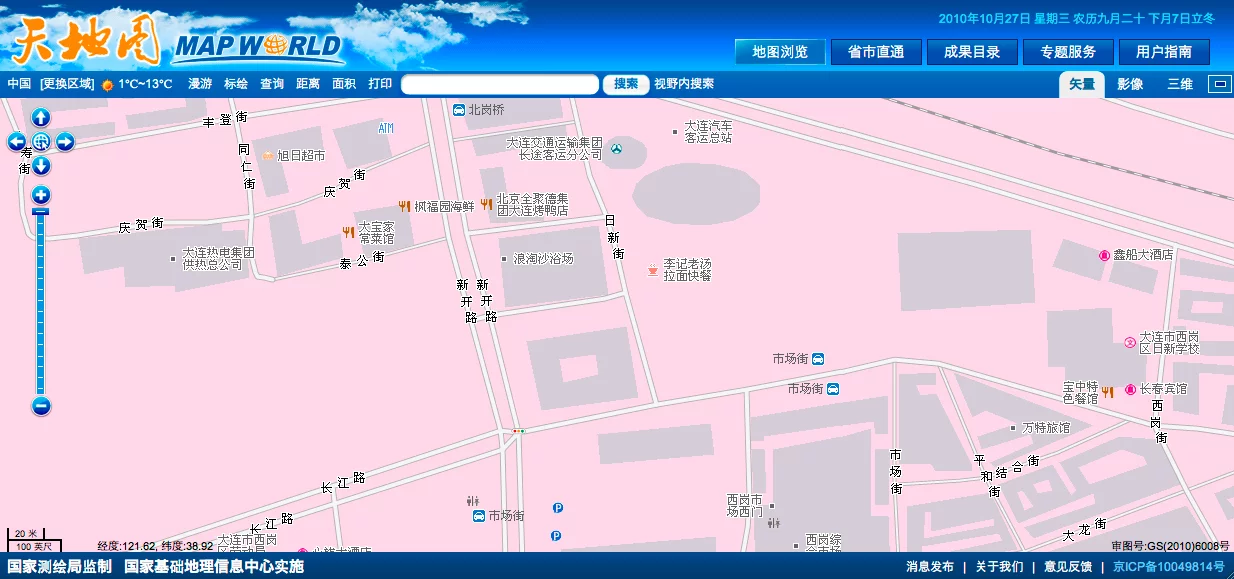Image resolution: width=1234 pixels, height=579 pixels.
Task: Open the 成果目录 tab
Action: tap(972, 52)
